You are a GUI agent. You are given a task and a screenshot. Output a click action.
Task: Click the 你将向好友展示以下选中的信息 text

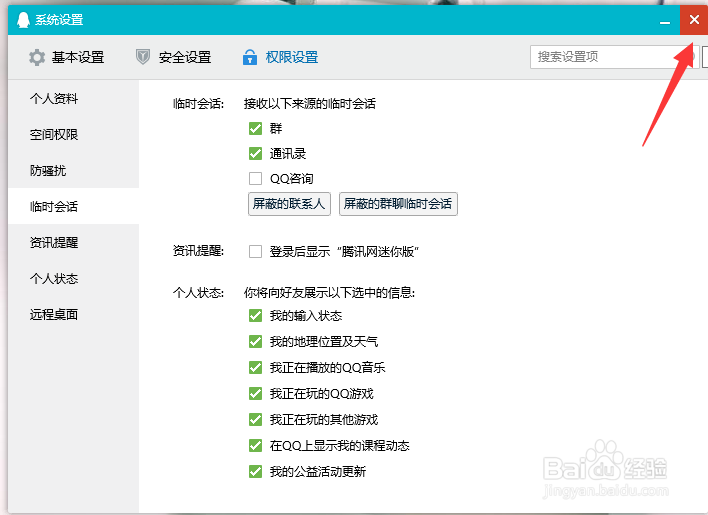(x=329, y=293)
